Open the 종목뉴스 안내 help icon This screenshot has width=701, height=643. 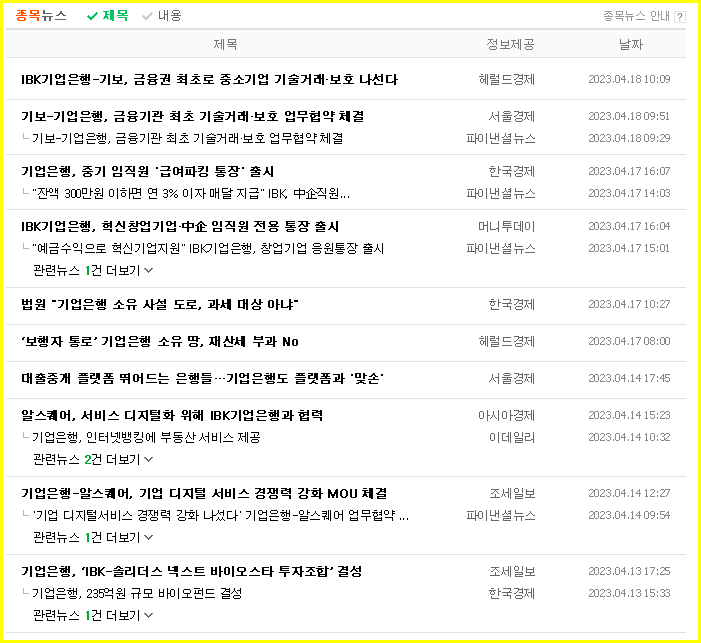point(680,17)
